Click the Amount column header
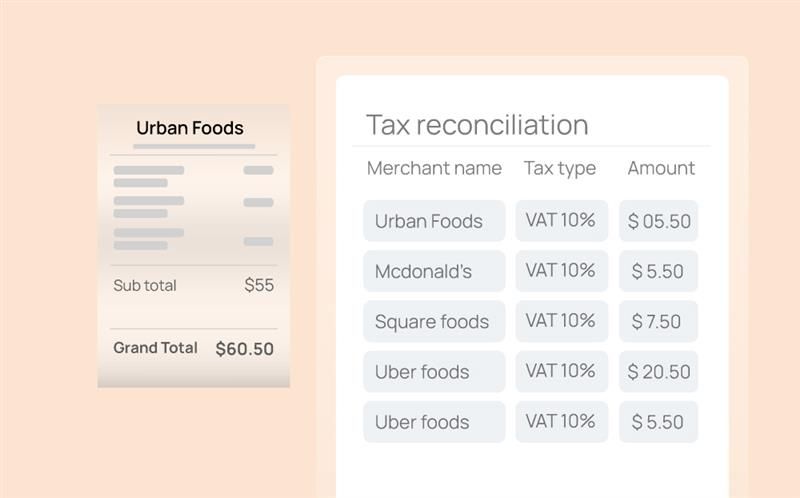The image size is (800, 498). click(661, 168)
